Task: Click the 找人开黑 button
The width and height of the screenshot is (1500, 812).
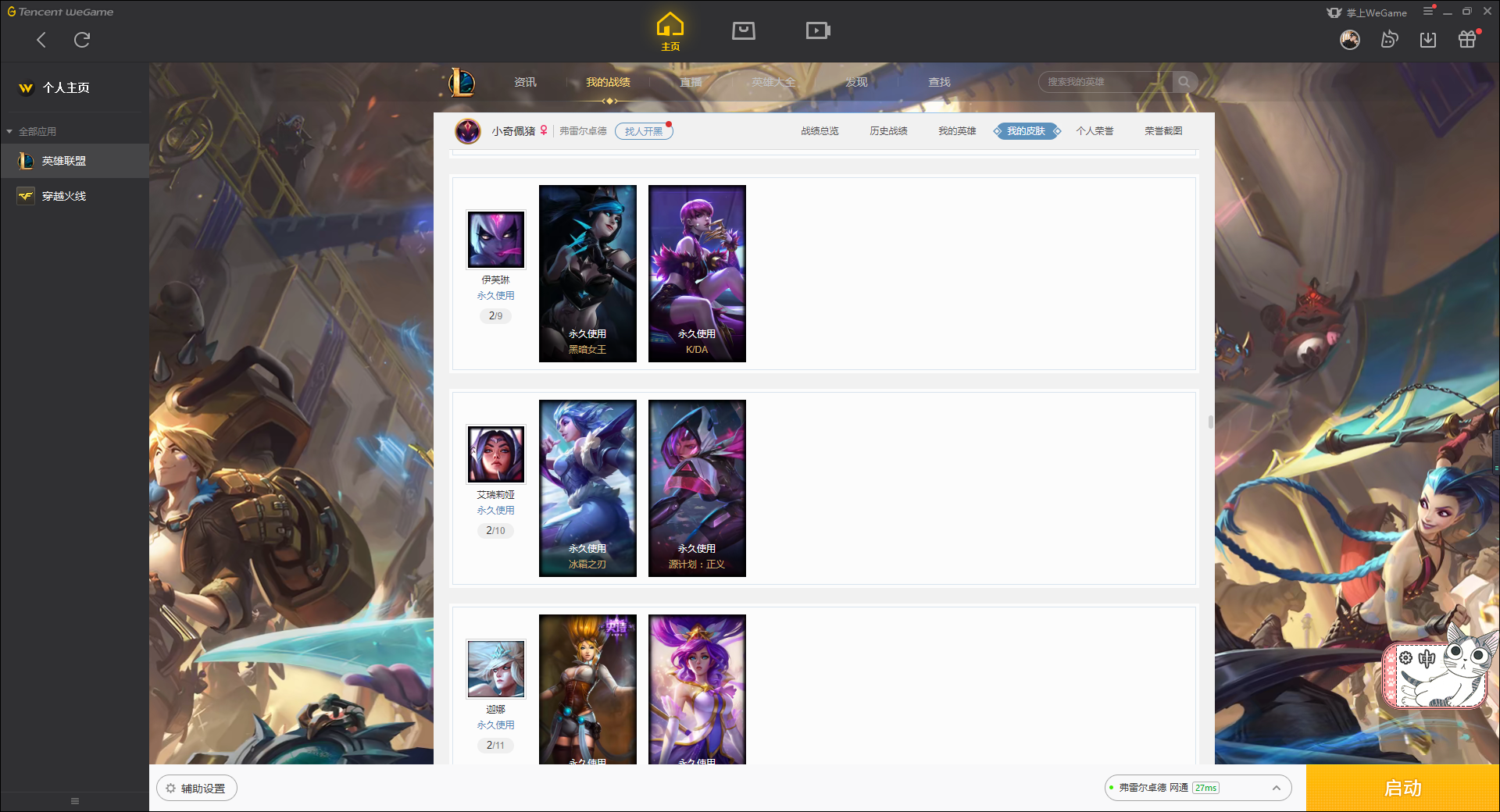Action: pos(644,131)
